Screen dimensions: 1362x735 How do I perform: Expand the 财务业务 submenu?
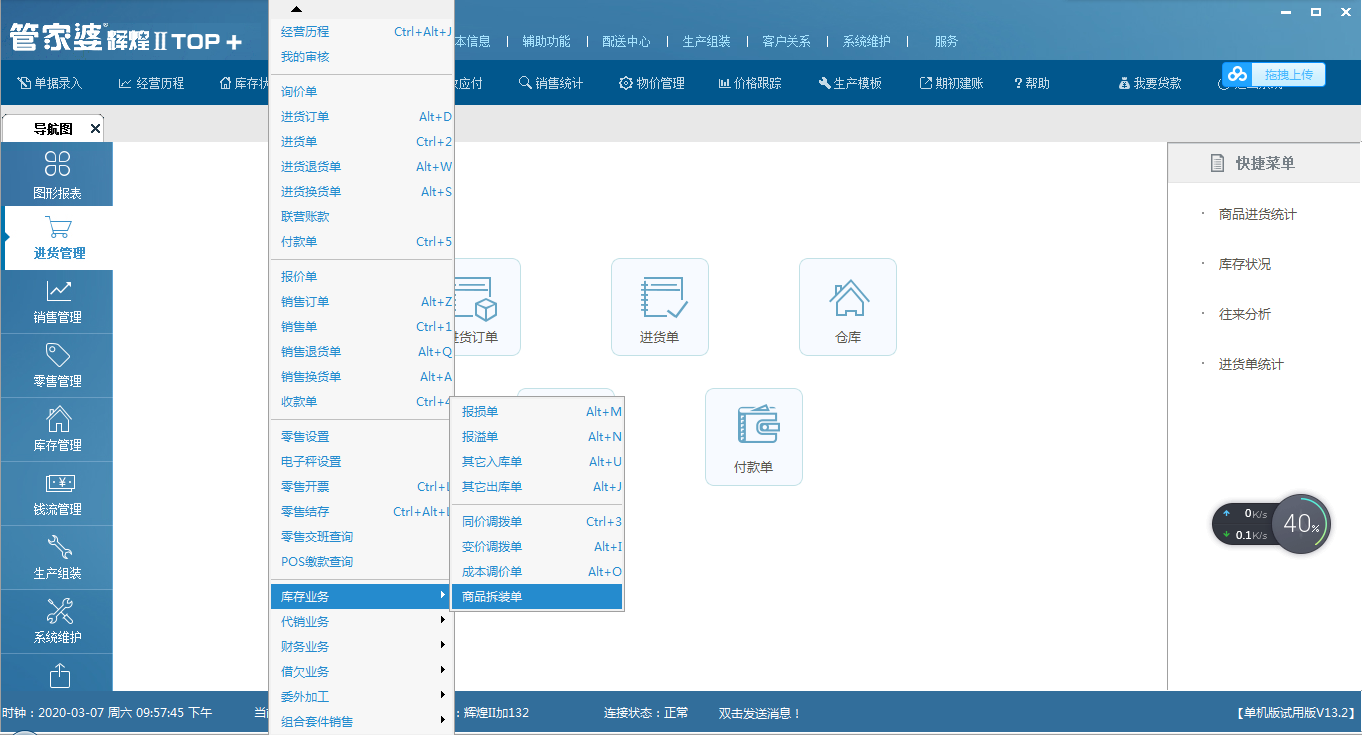point(361,647)
